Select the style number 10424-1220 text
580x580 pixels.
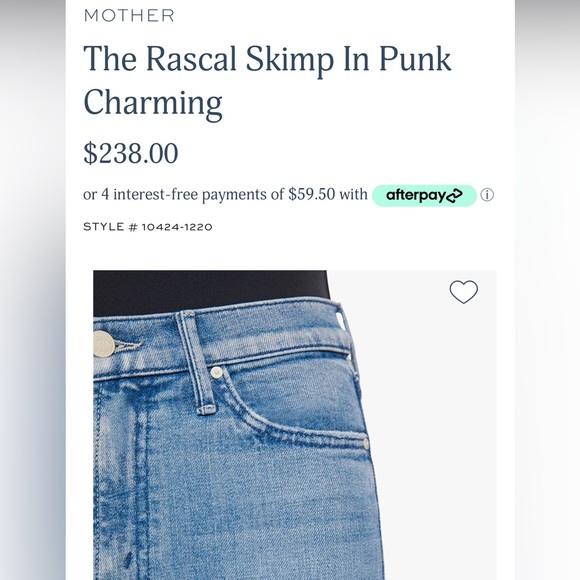(x=177, y=227)
